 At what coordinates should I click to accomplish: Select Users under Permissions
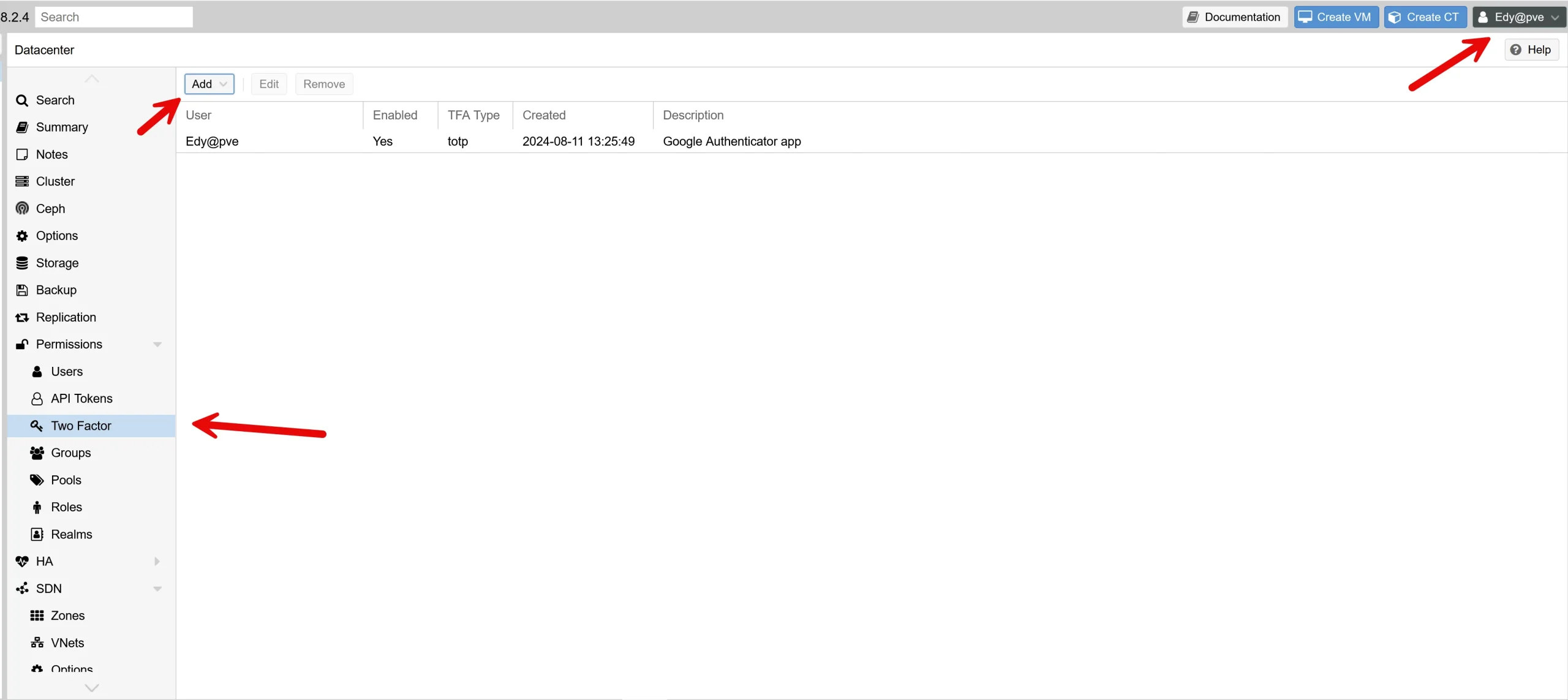[66, 371]
